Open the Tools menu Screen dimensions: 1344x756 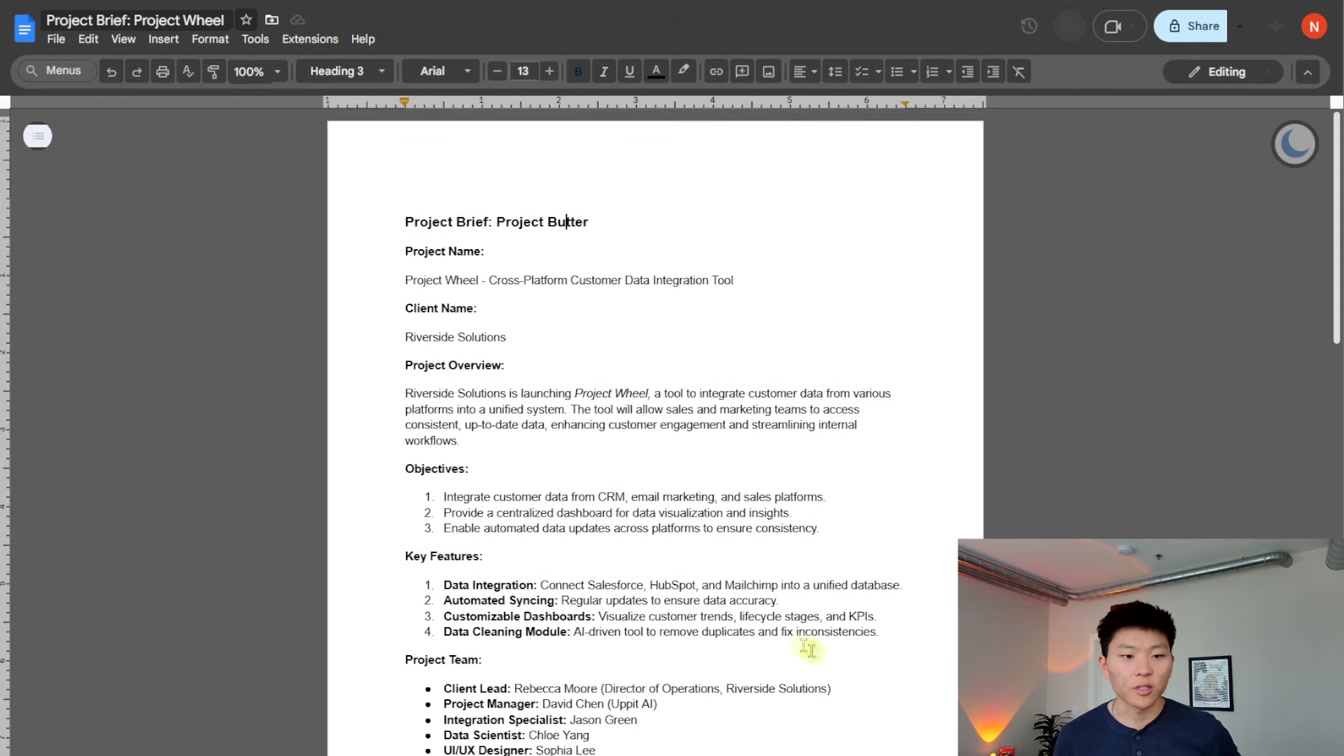(x=255, y=39)
